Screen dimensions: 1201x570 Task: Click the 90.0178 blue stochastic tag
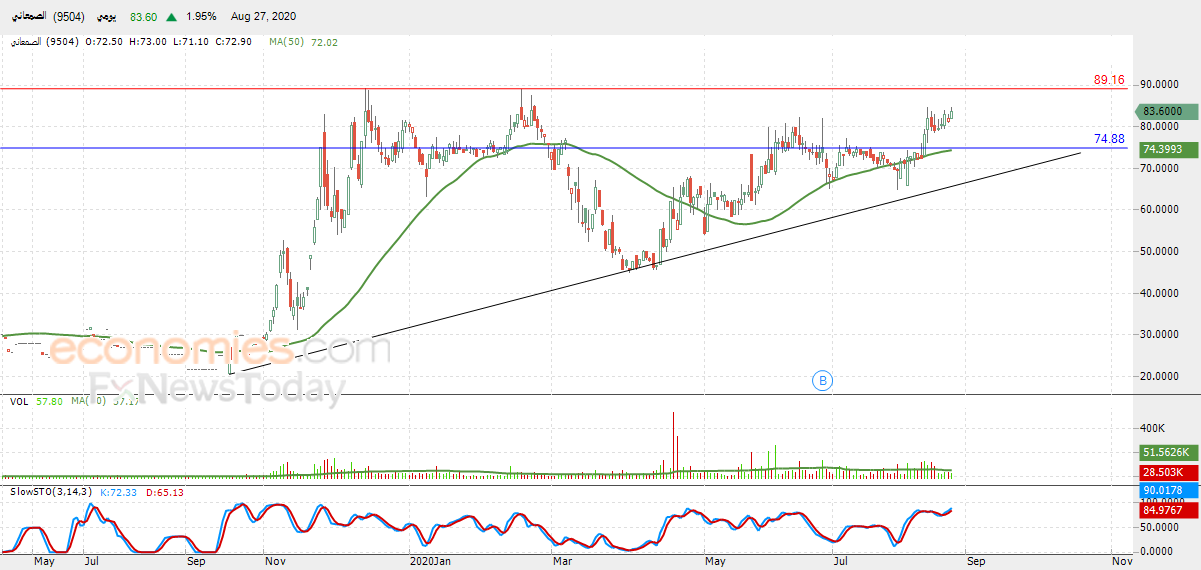[x=1167, y=491]
